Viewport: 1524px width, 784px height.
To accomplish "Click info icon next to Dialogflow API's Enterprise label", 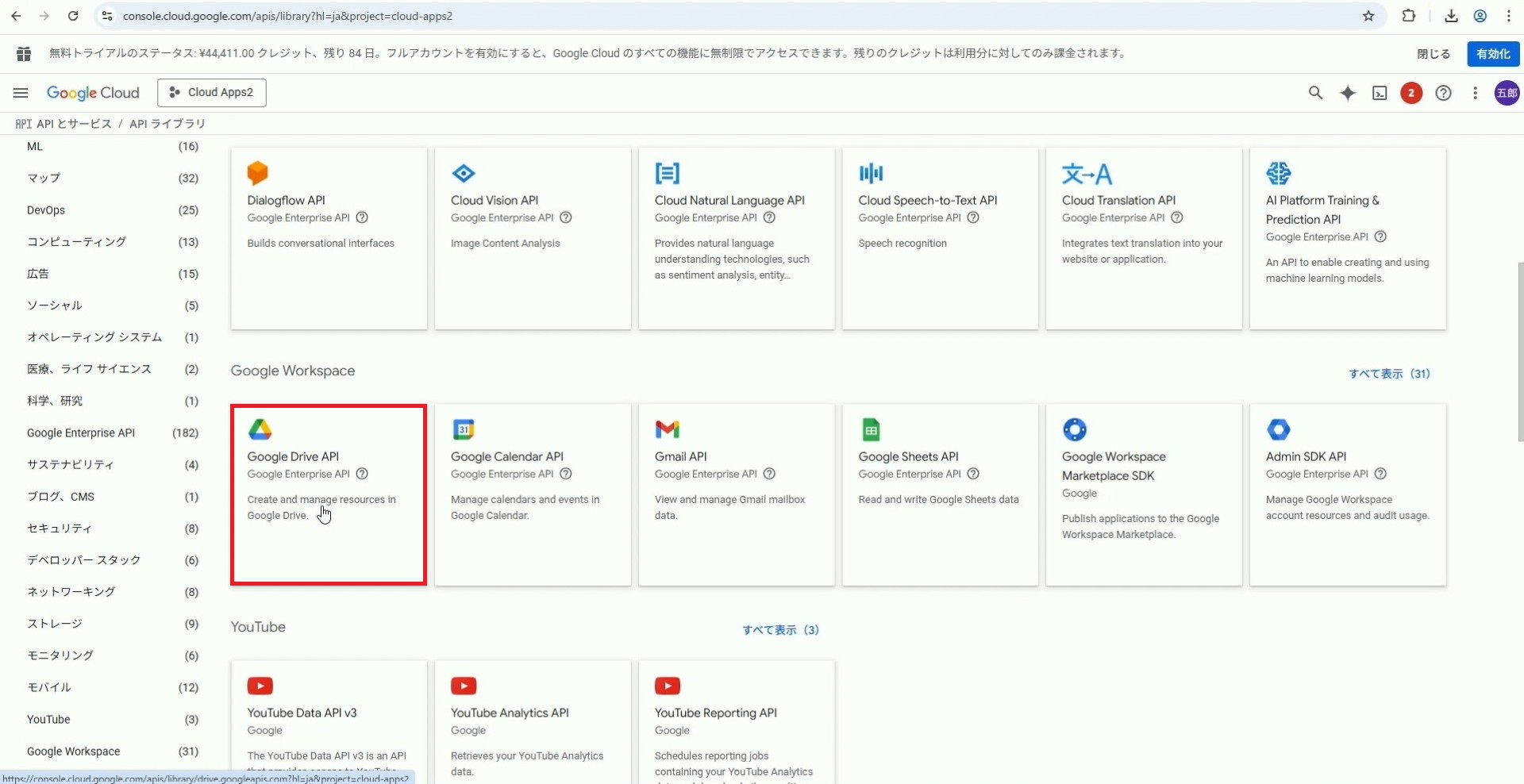I will 362,217.
